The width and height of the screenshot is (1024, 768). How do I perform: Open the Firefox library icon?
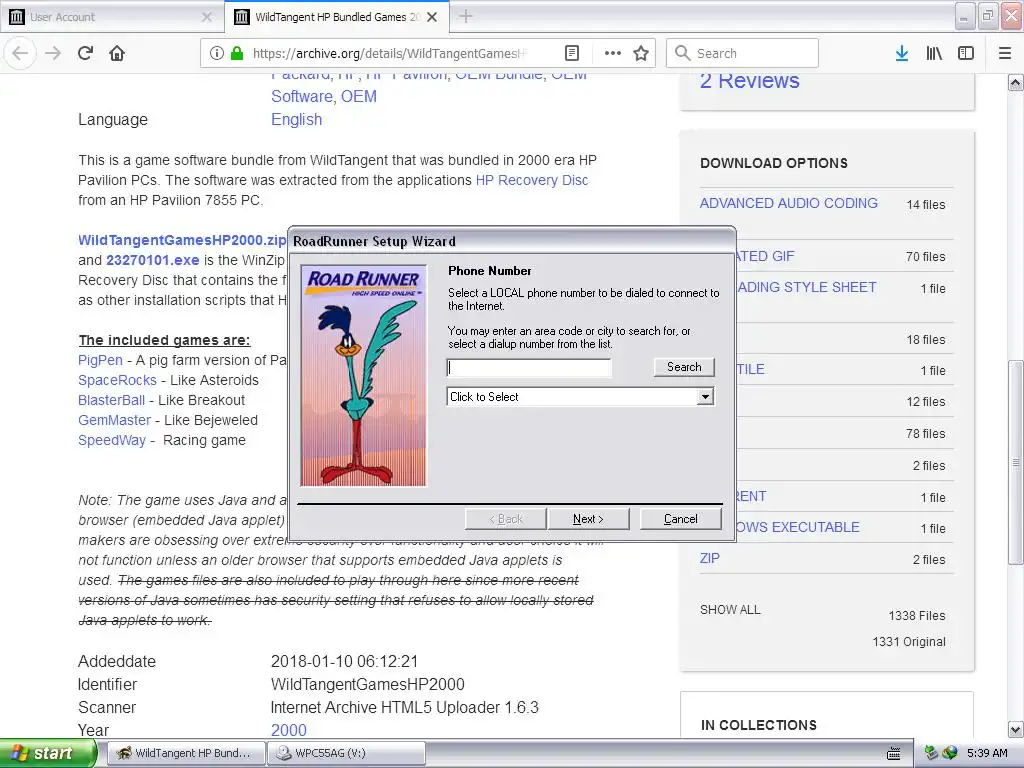[x=934, y=53]
